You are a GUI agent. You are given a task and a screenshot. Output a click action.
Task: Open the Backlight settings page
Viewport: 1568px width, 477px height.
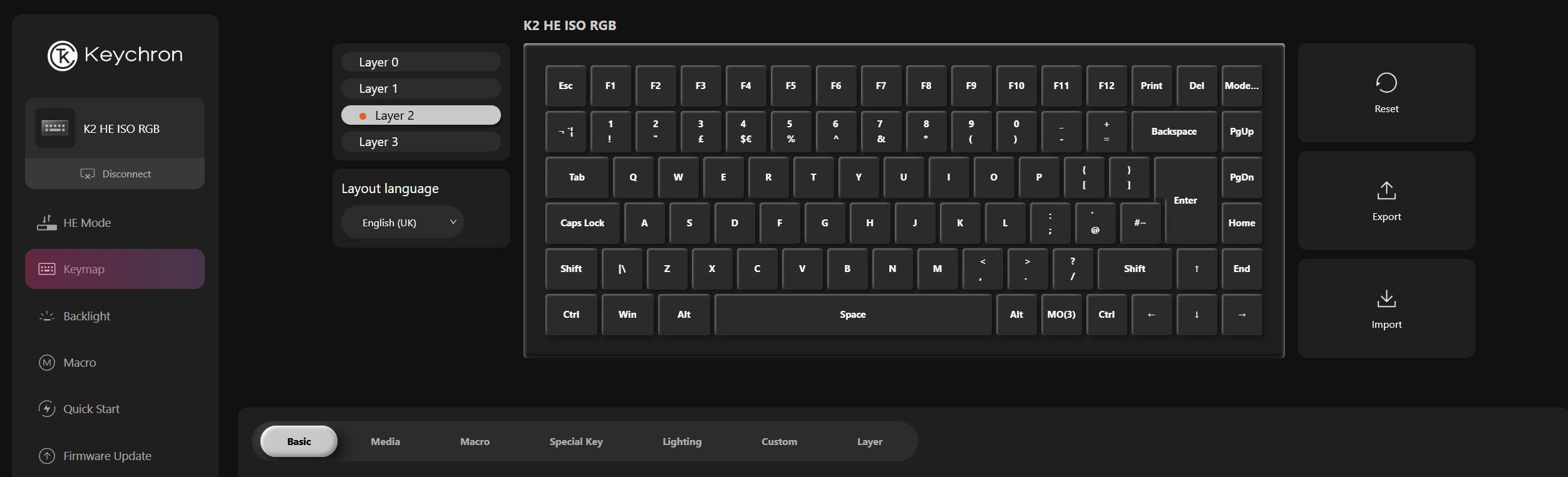click(115, 316)
